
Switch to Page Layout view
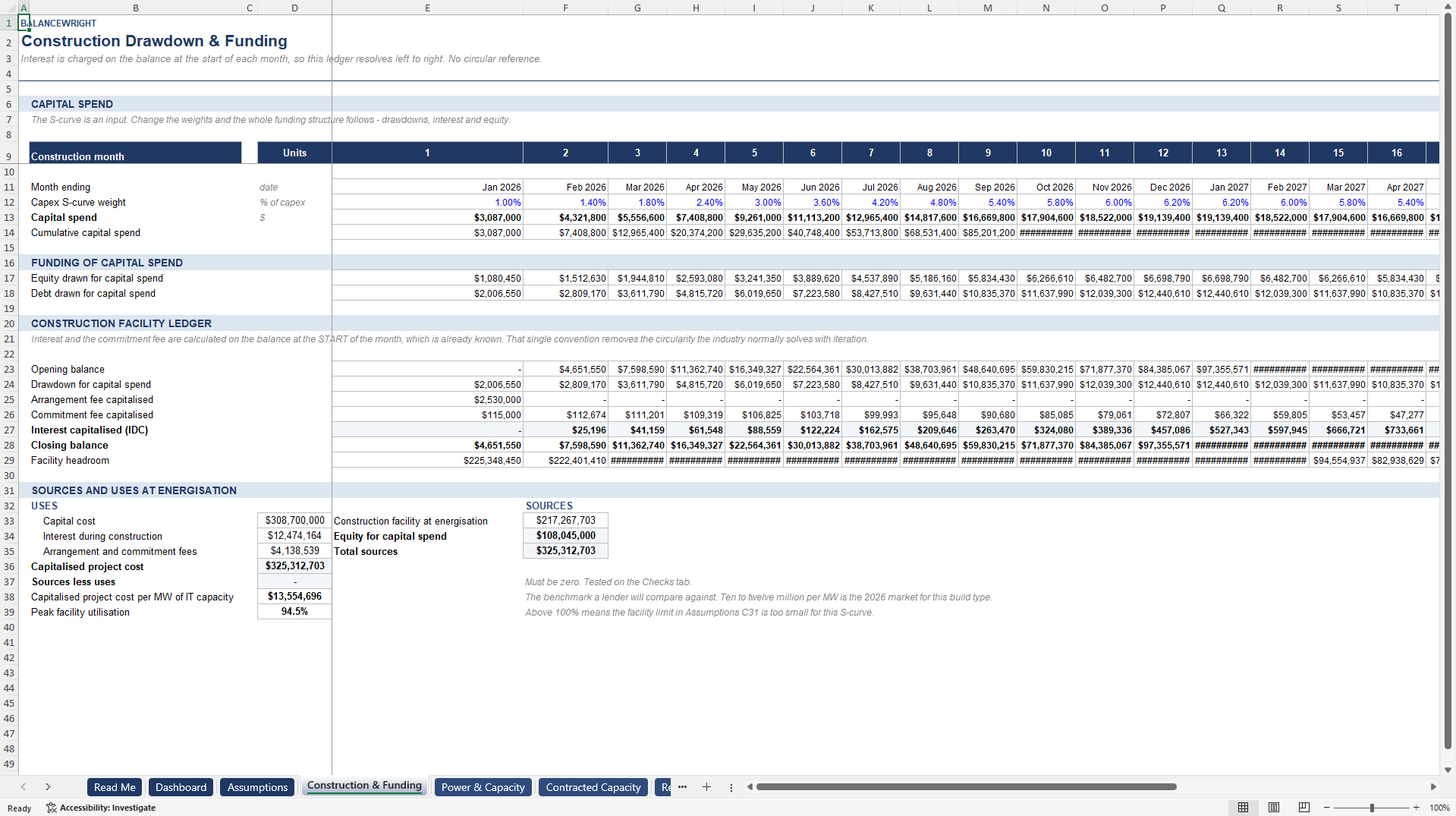pyautogui.click(x=1274, y=808)
